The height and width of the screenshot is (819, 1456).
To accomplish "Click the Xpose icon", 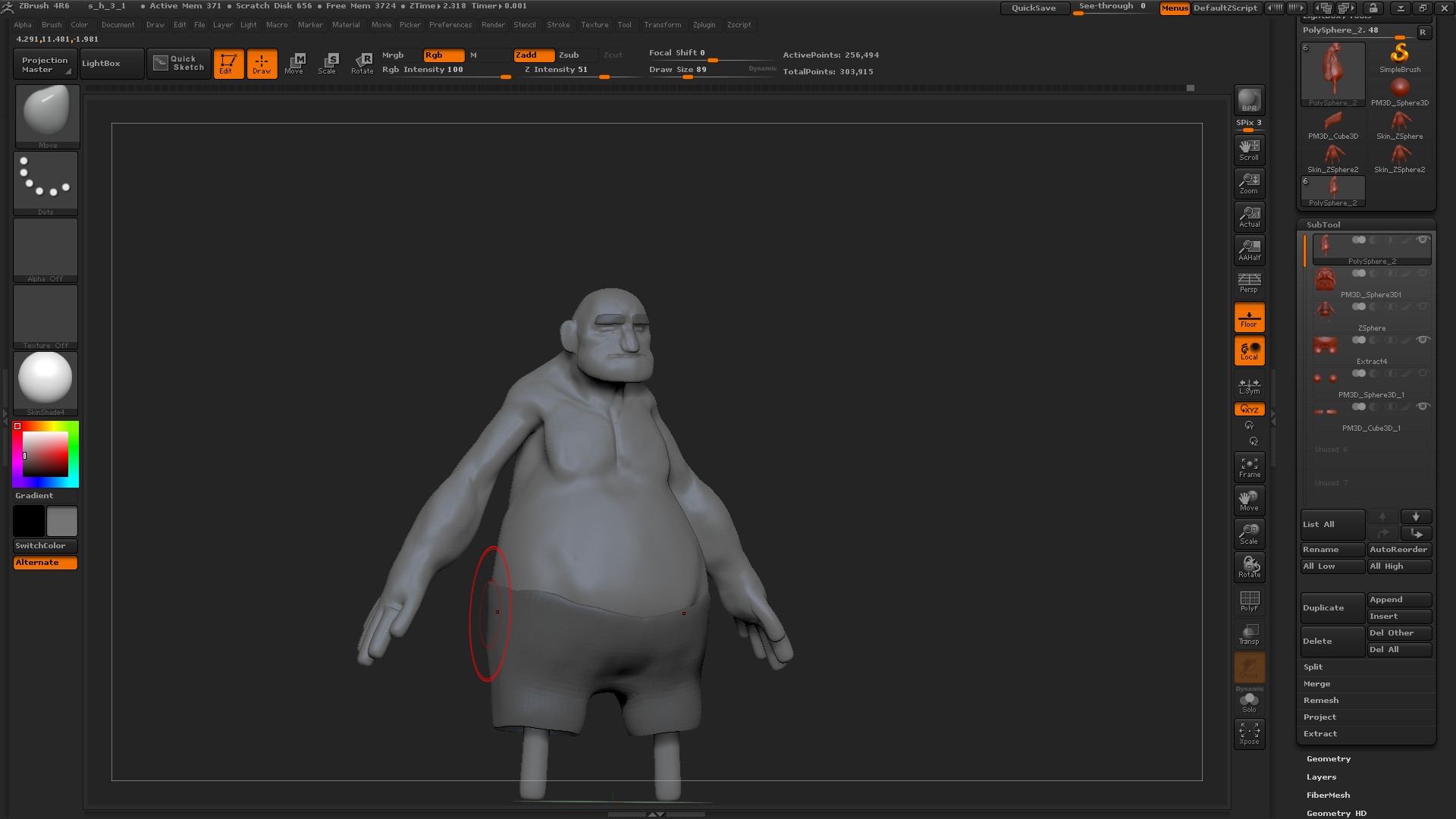I will pyautogui.click(x=1249, y=733).
